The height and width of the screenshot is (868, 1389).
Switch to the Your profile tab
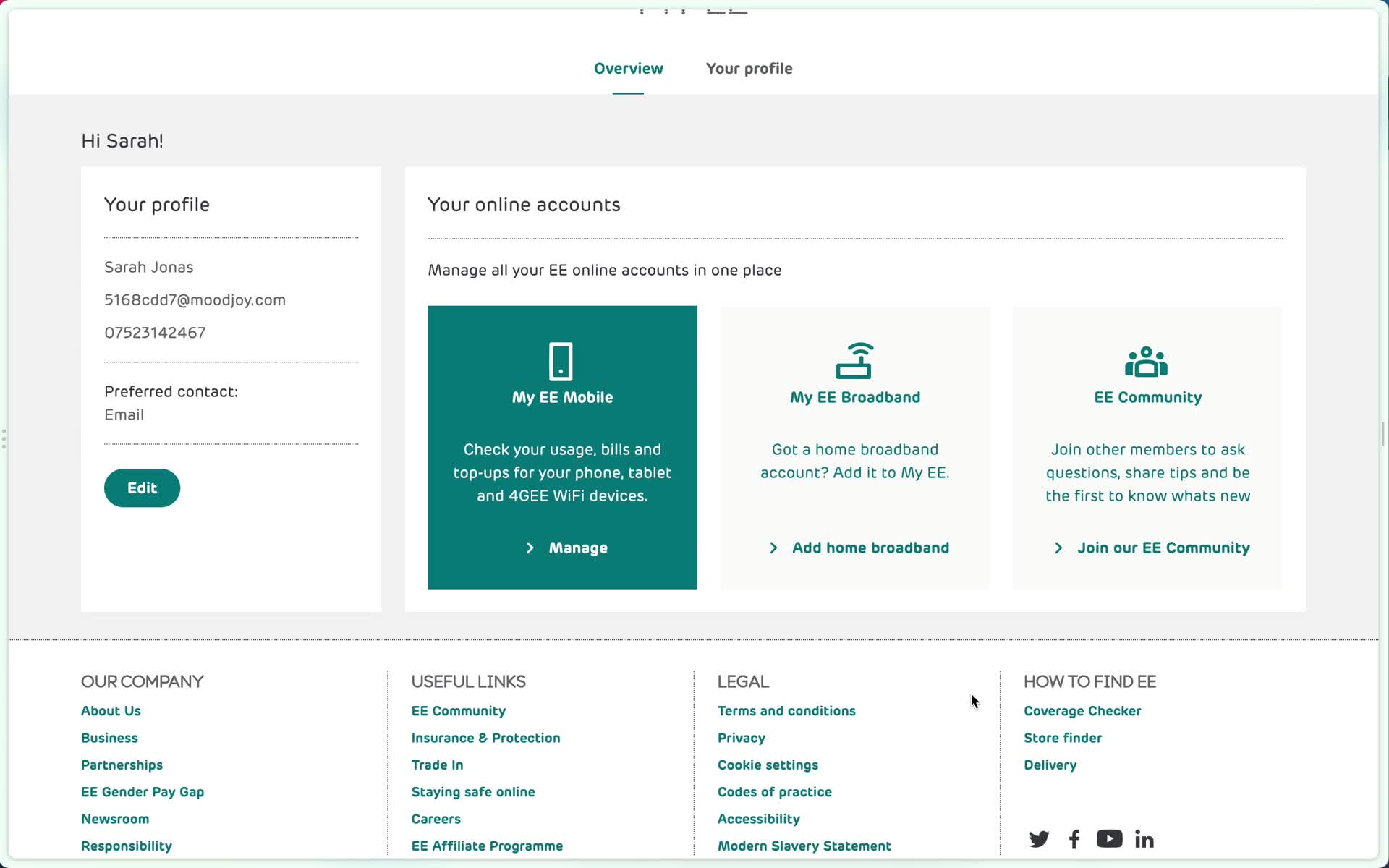tap(749, 69)
